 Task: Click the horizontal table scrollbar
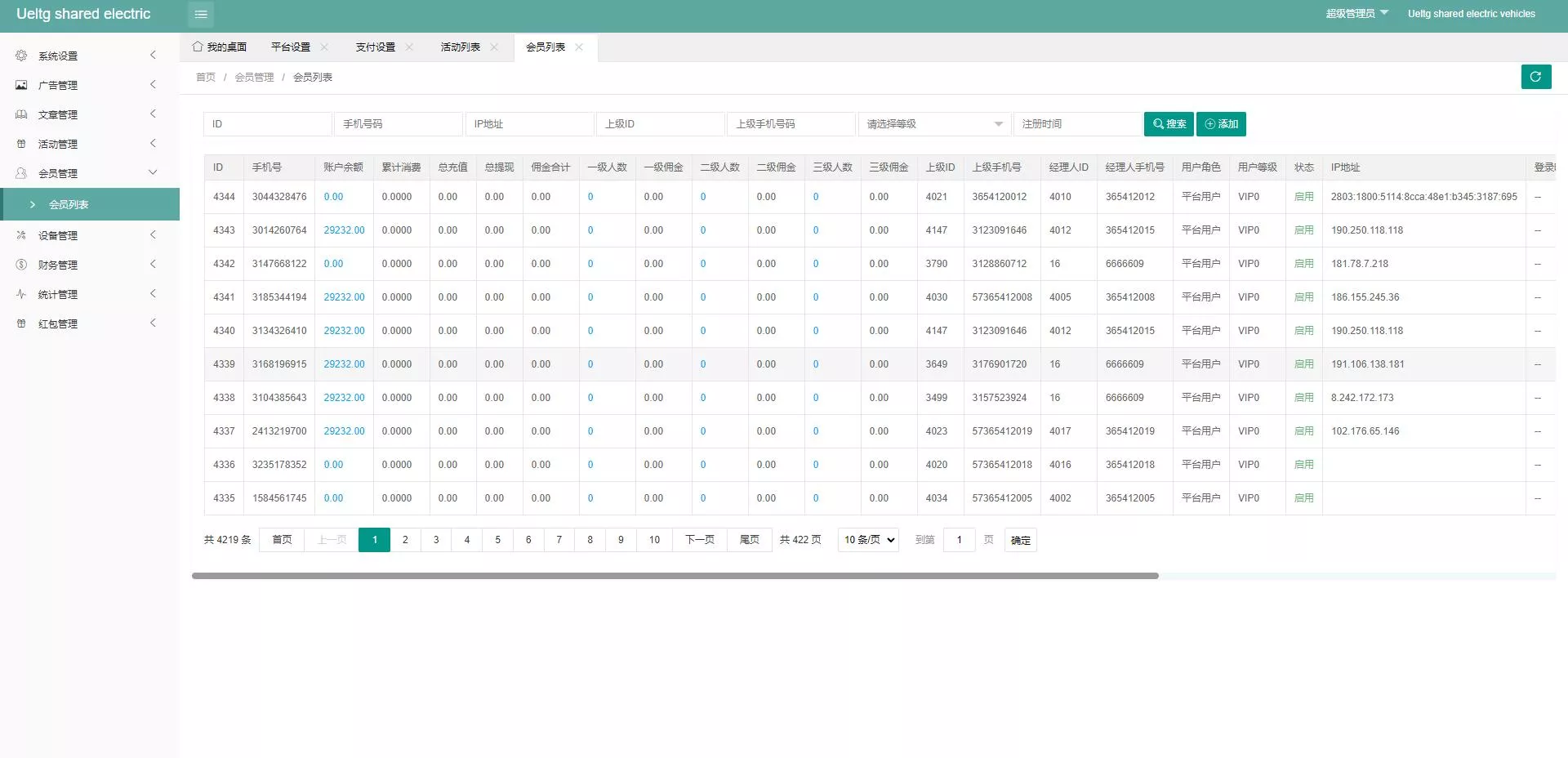(x=675, y=576)
